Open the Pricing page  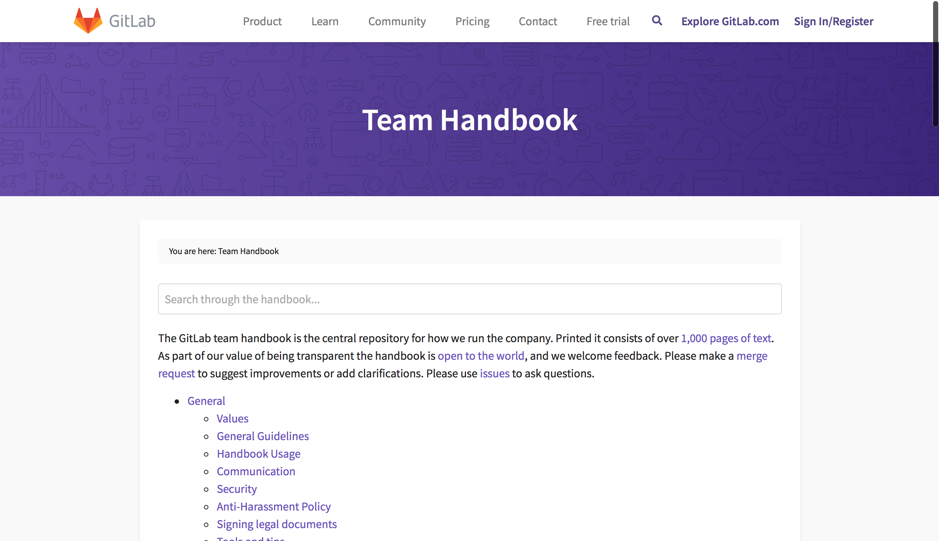point(472,21)
